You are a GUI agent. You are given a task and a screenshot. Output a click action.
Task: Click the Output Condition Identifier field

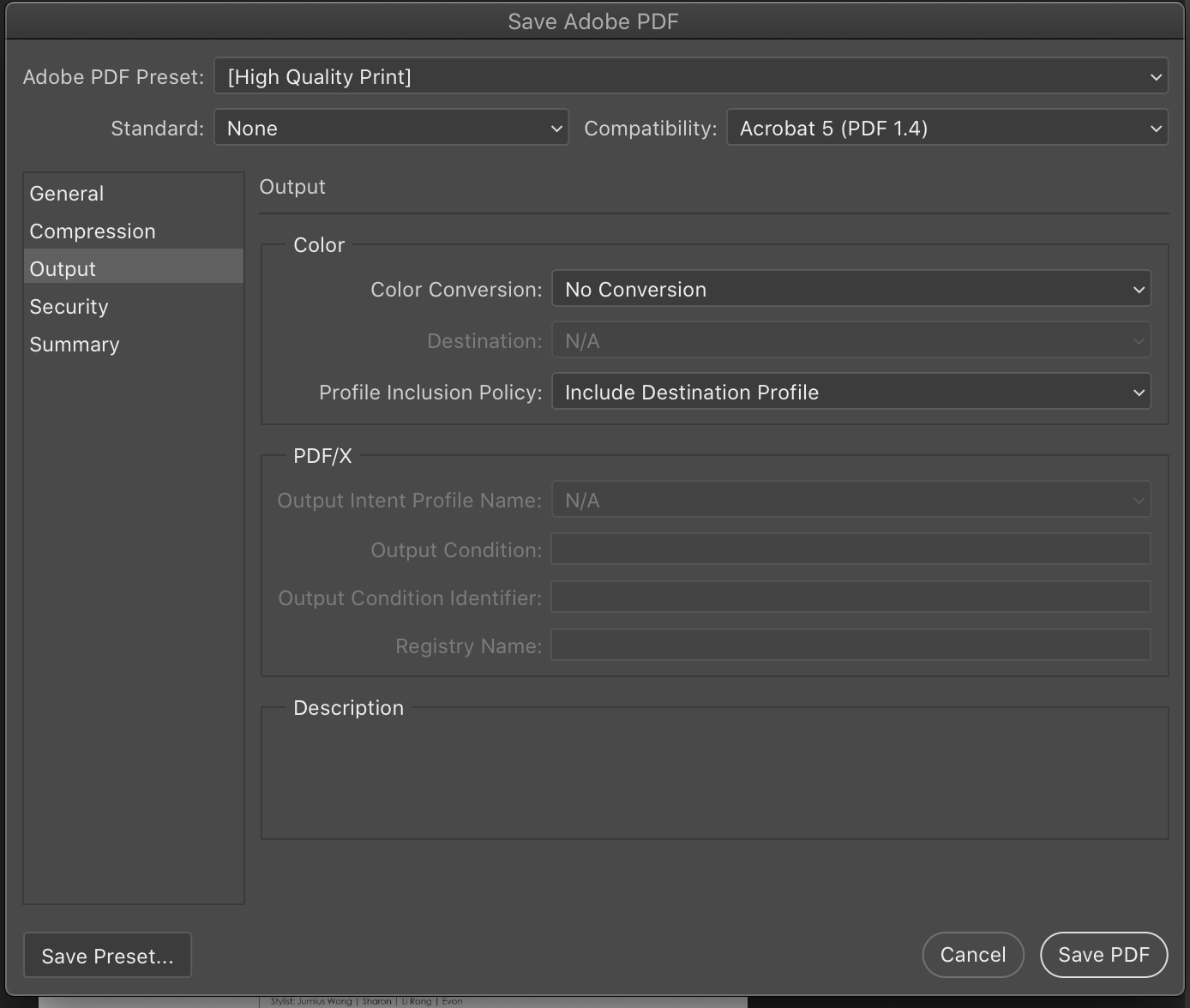(850, 597)
